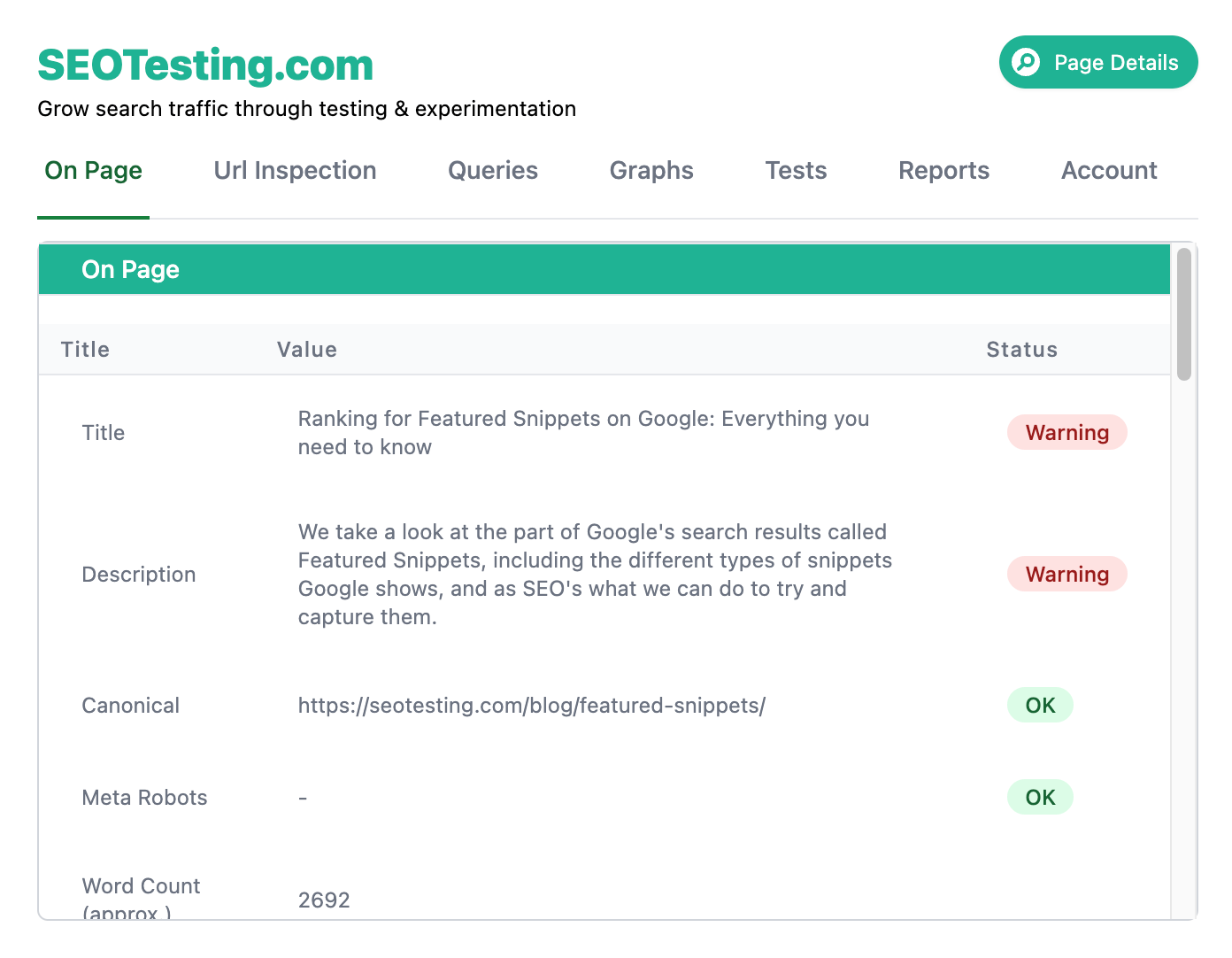Click the 'Word Count' row label
The height and width of the screenshot is (958, 1232).
coord(141,898)
